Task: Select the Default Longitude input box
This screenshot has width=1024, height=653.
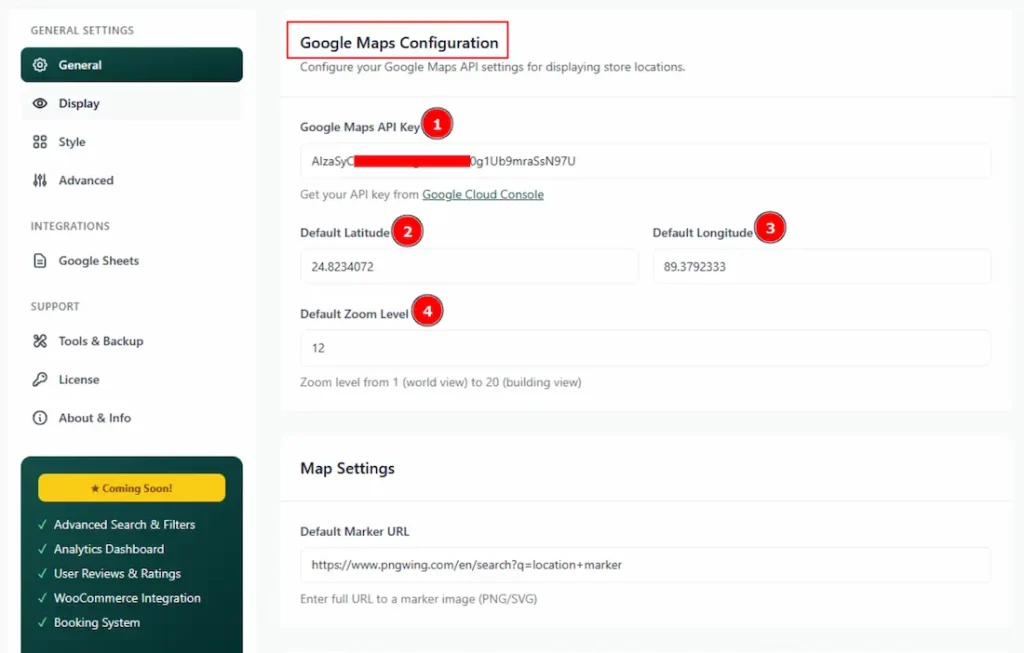Action: point(821,267)
